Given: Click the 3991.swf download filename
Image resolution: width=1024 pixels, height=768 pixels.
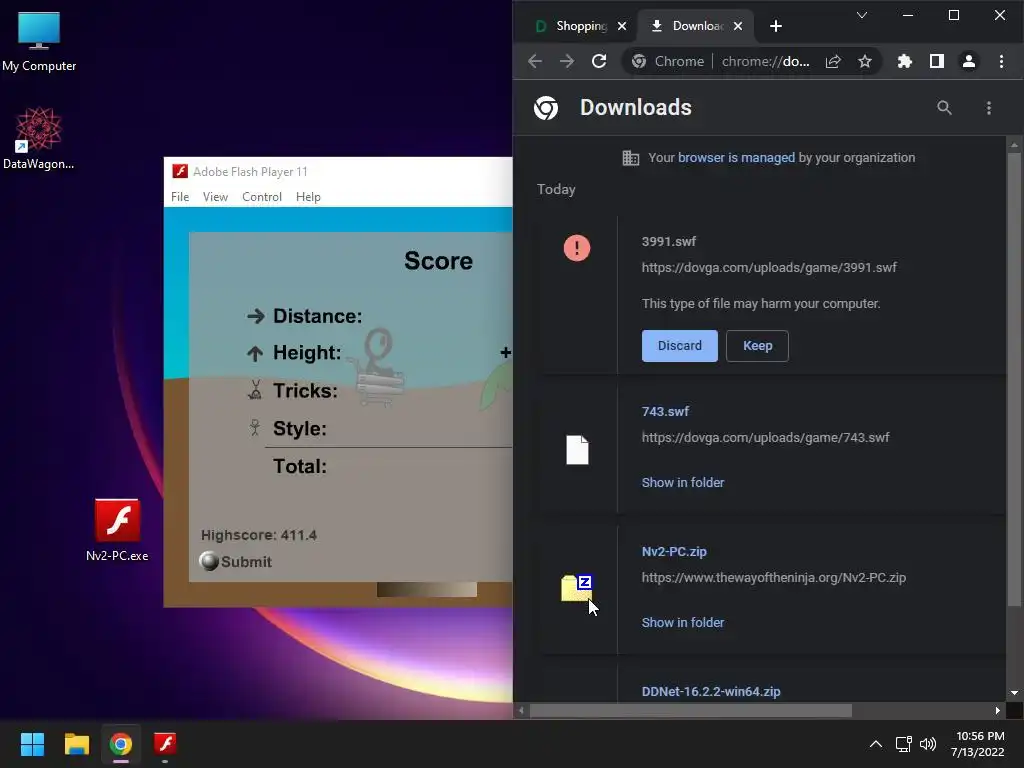Looking at the screenshot, I should click(669, 242).
